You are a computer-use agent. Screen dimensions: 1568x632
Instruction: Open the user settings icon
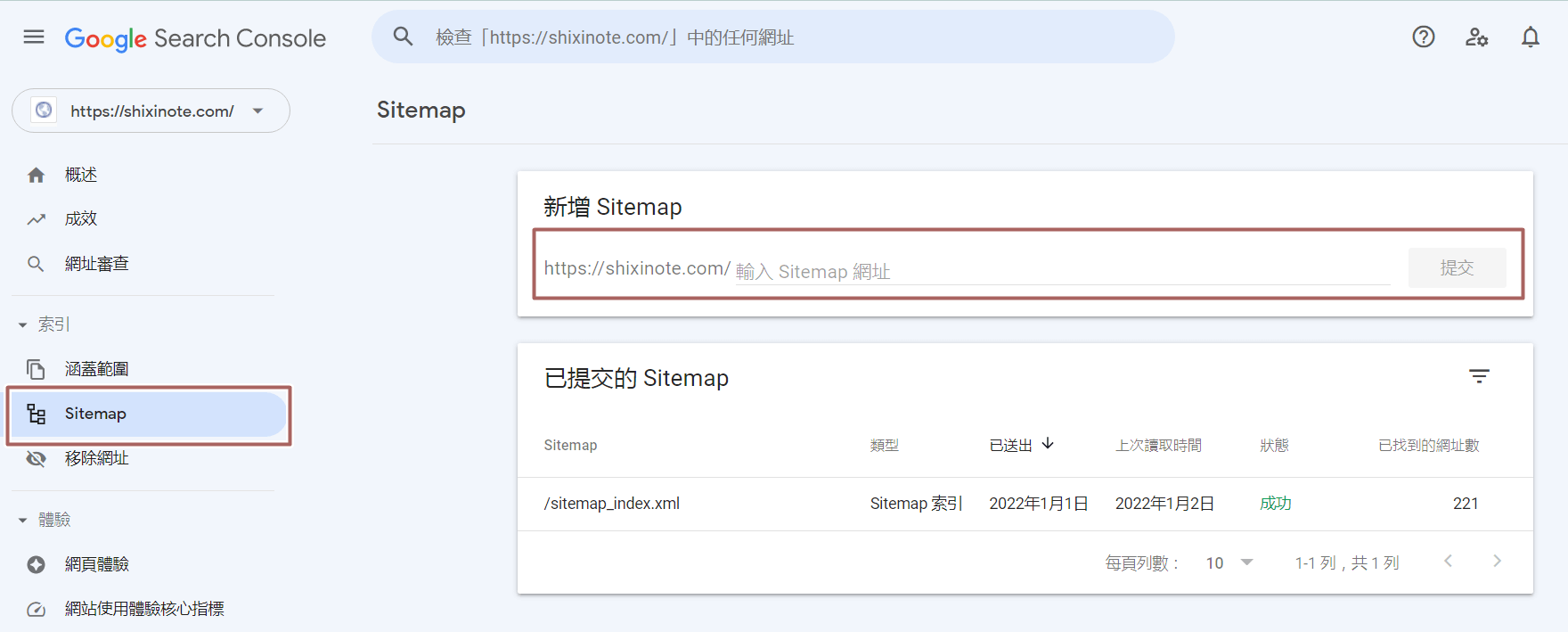(x=1477, y=37)
